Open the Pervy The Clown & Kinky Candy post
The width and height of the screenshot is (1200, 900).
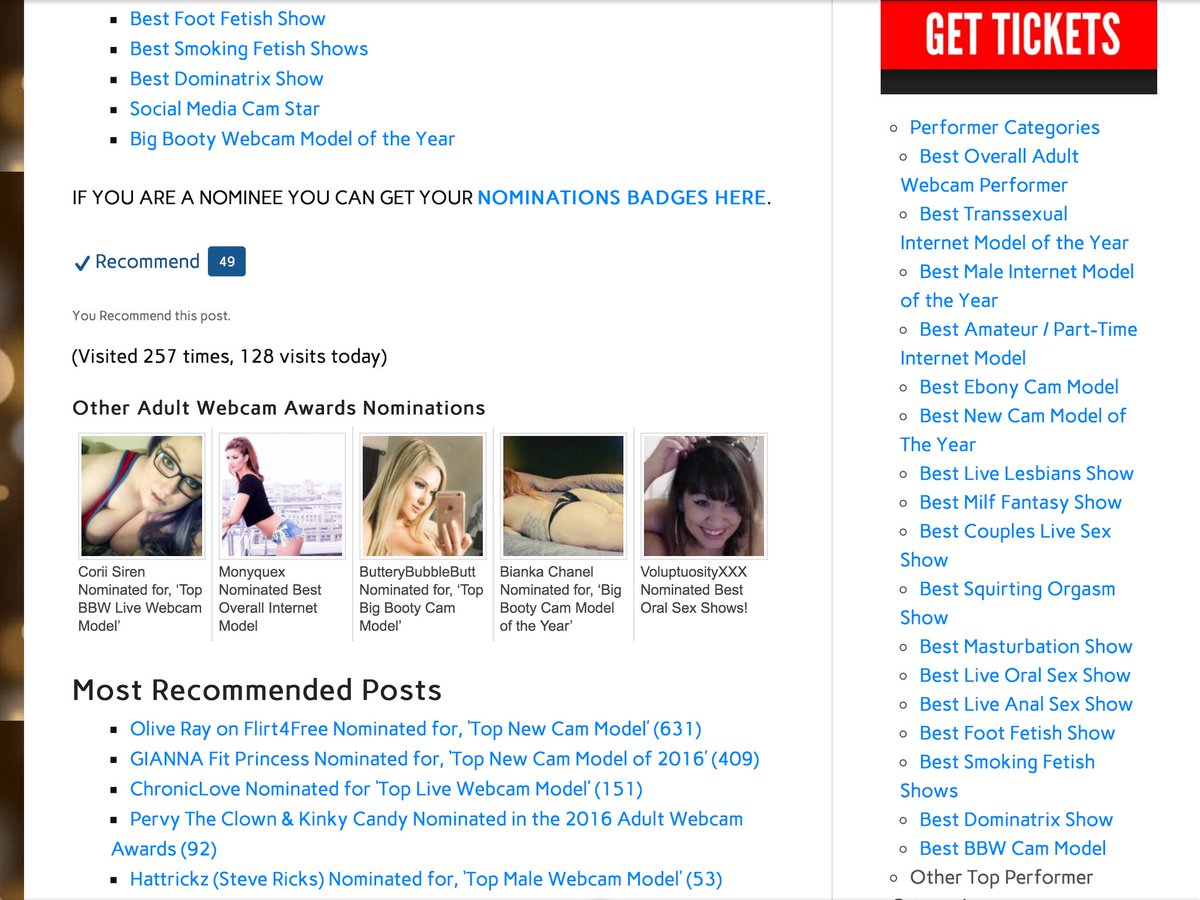pyautogui.click(x=427, y=834)
